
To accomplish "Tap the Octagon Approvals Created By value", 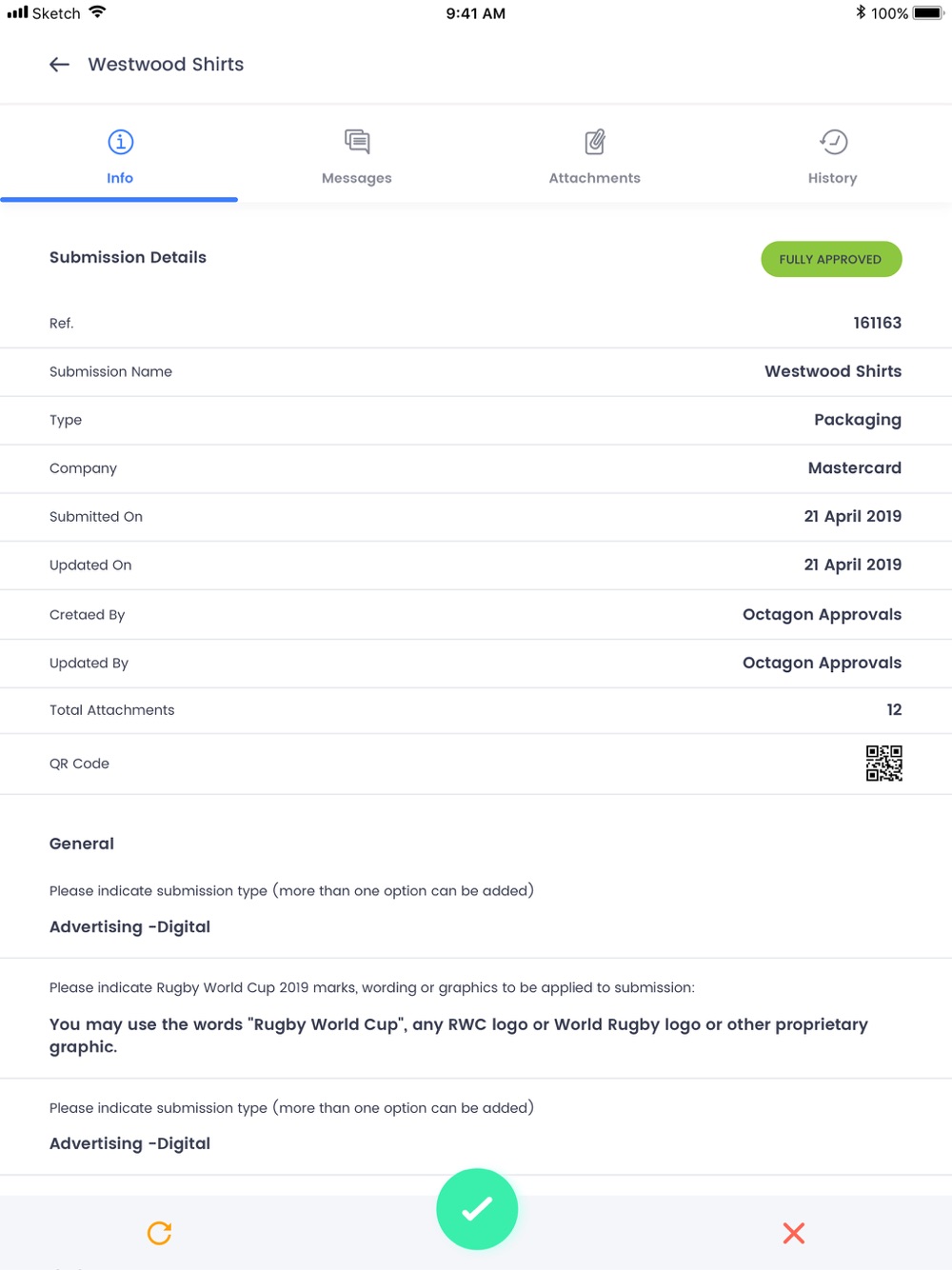I will 822,615.
